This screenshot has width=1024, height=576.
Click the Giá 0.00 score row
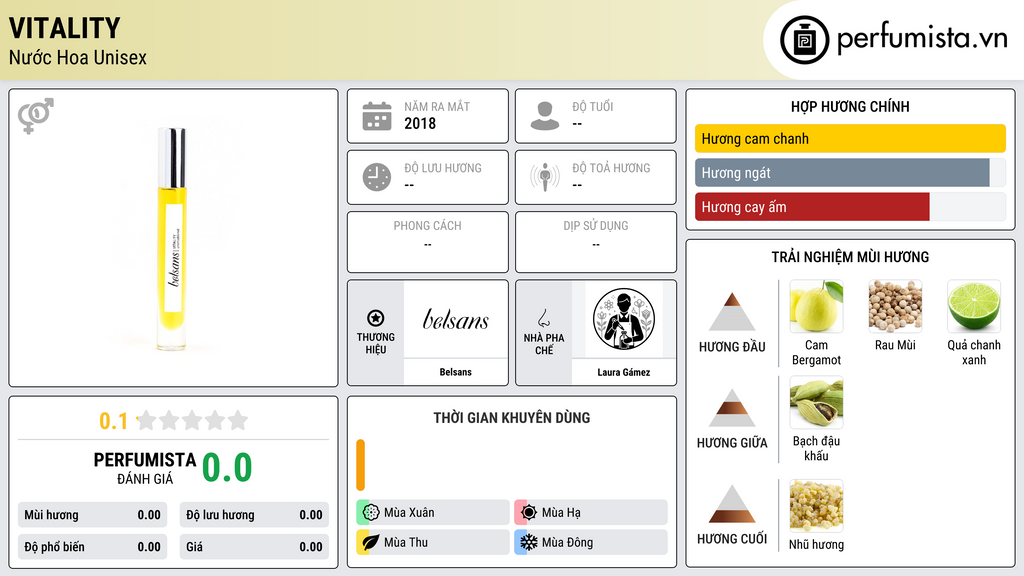[x=254, y=547]
